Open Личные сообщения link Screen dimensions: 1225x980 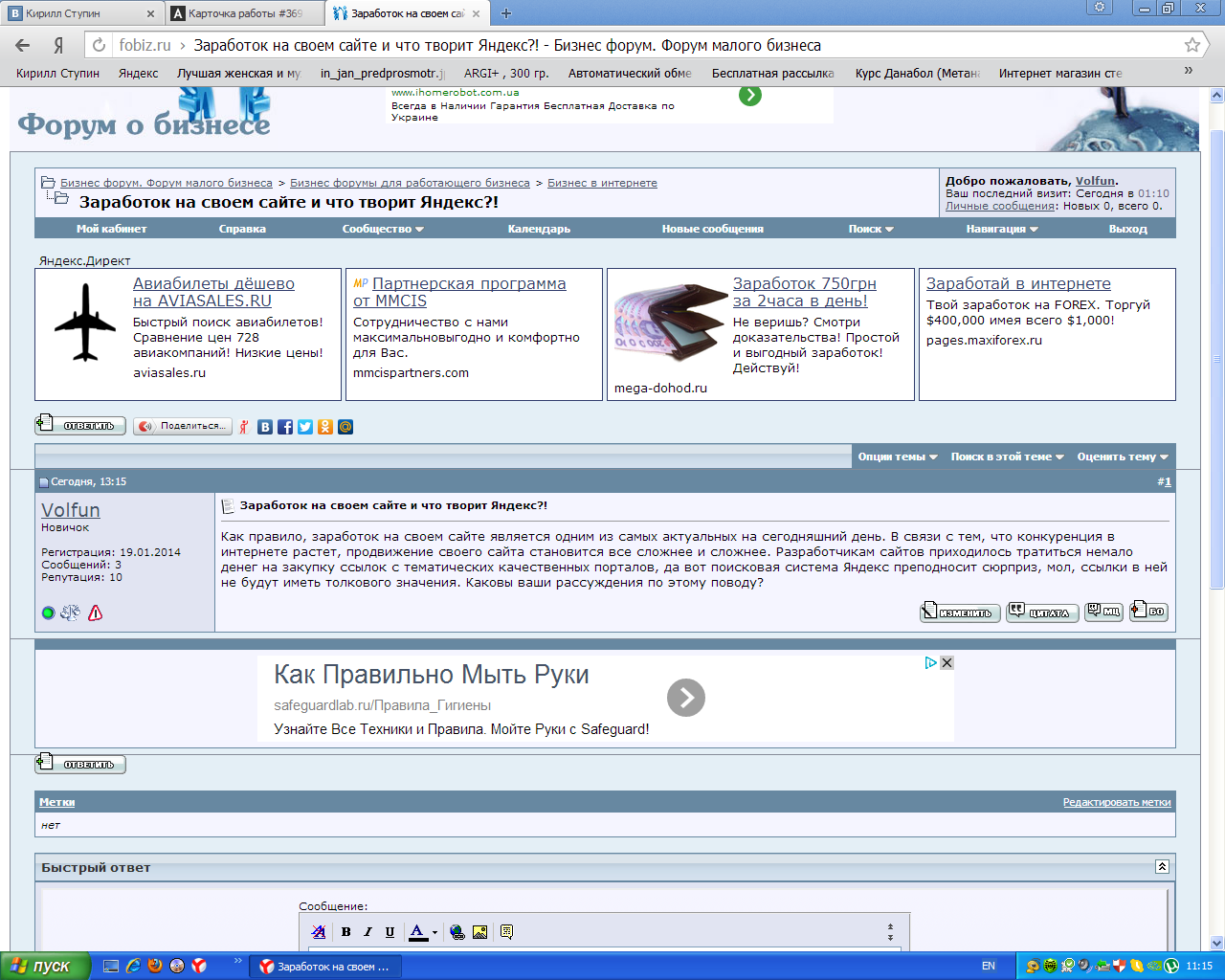(x=1000, y=206)
